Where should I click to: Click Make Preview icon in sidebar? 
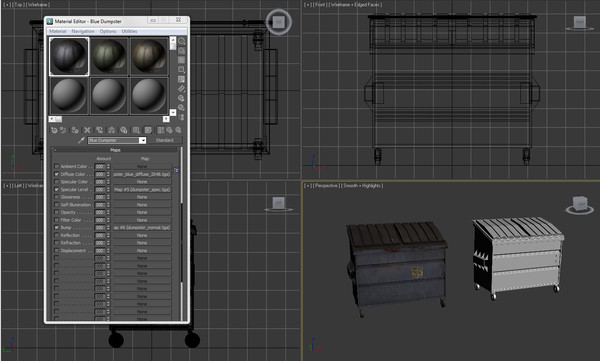click(x=182, y=89)
